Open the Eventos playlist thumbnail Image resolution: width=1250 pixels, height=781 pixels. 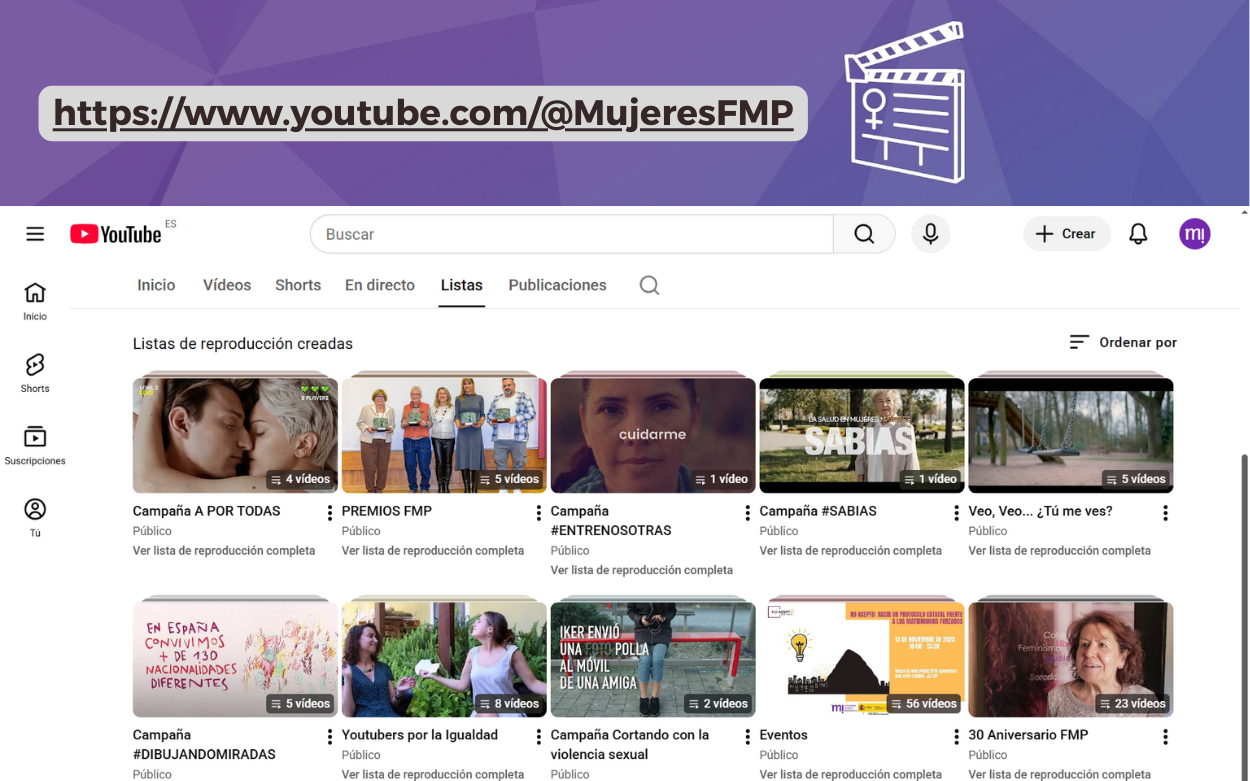tap(862, 659)
